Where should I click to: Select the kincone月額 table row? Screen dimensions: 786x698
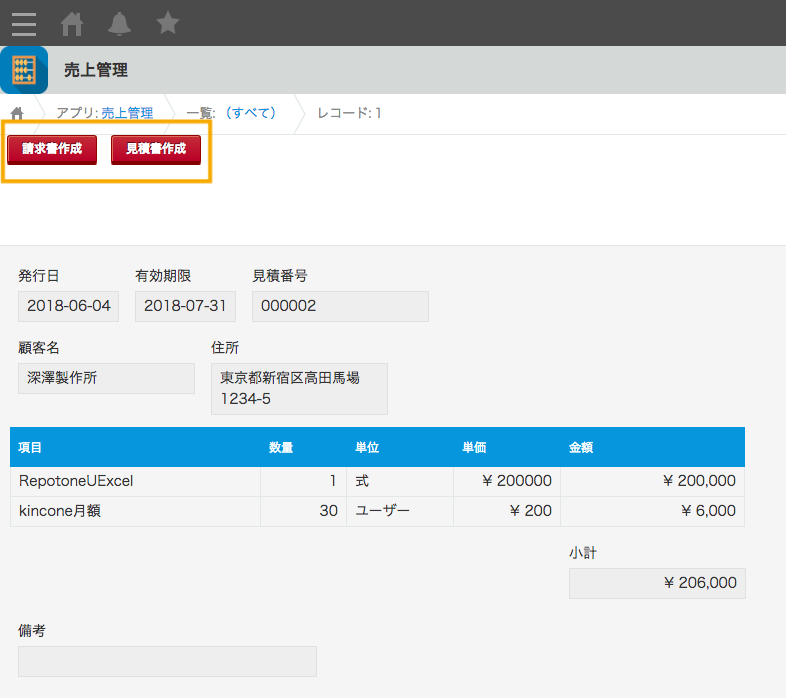(377, 511)
